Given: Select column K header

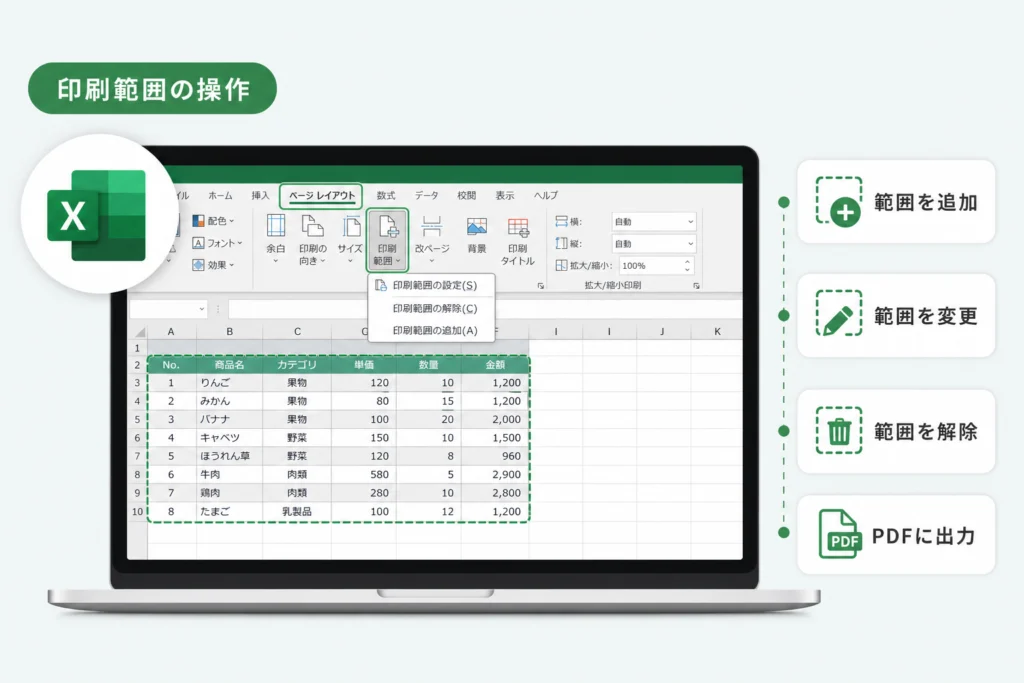Looking at the screenshot, I should click(x=717, y=332).
